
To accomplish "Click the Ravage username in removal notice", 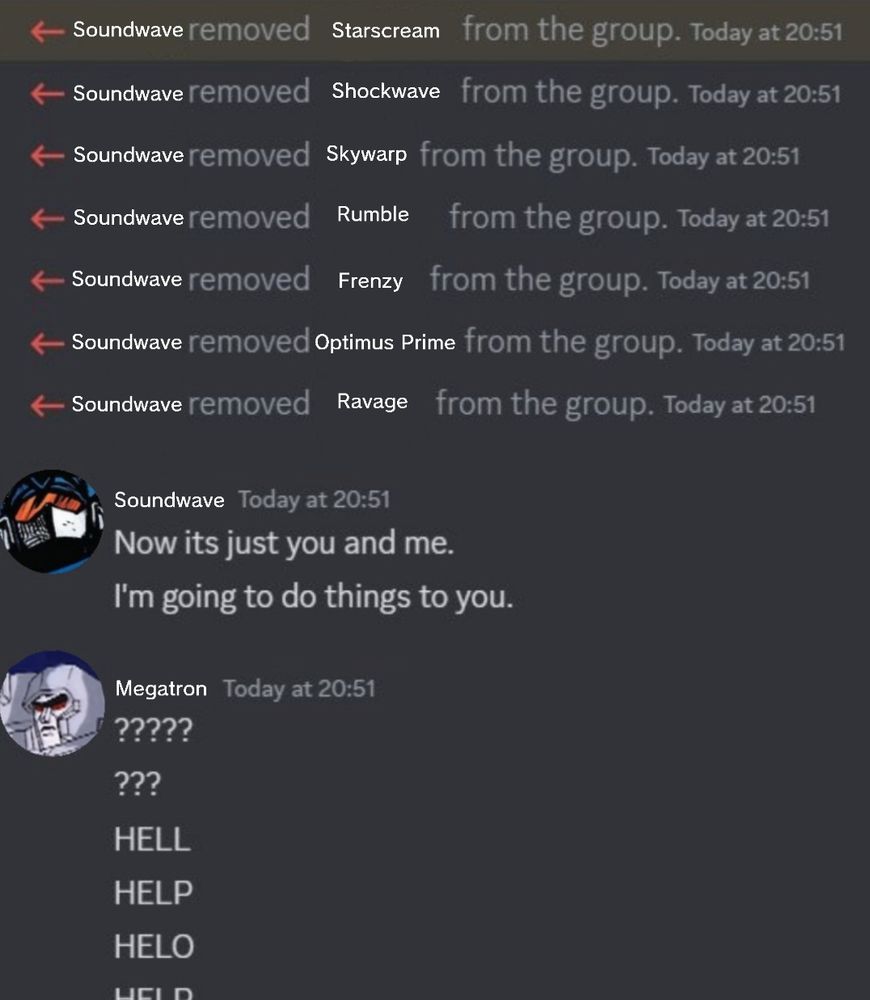I will click(x=372, y=402).
